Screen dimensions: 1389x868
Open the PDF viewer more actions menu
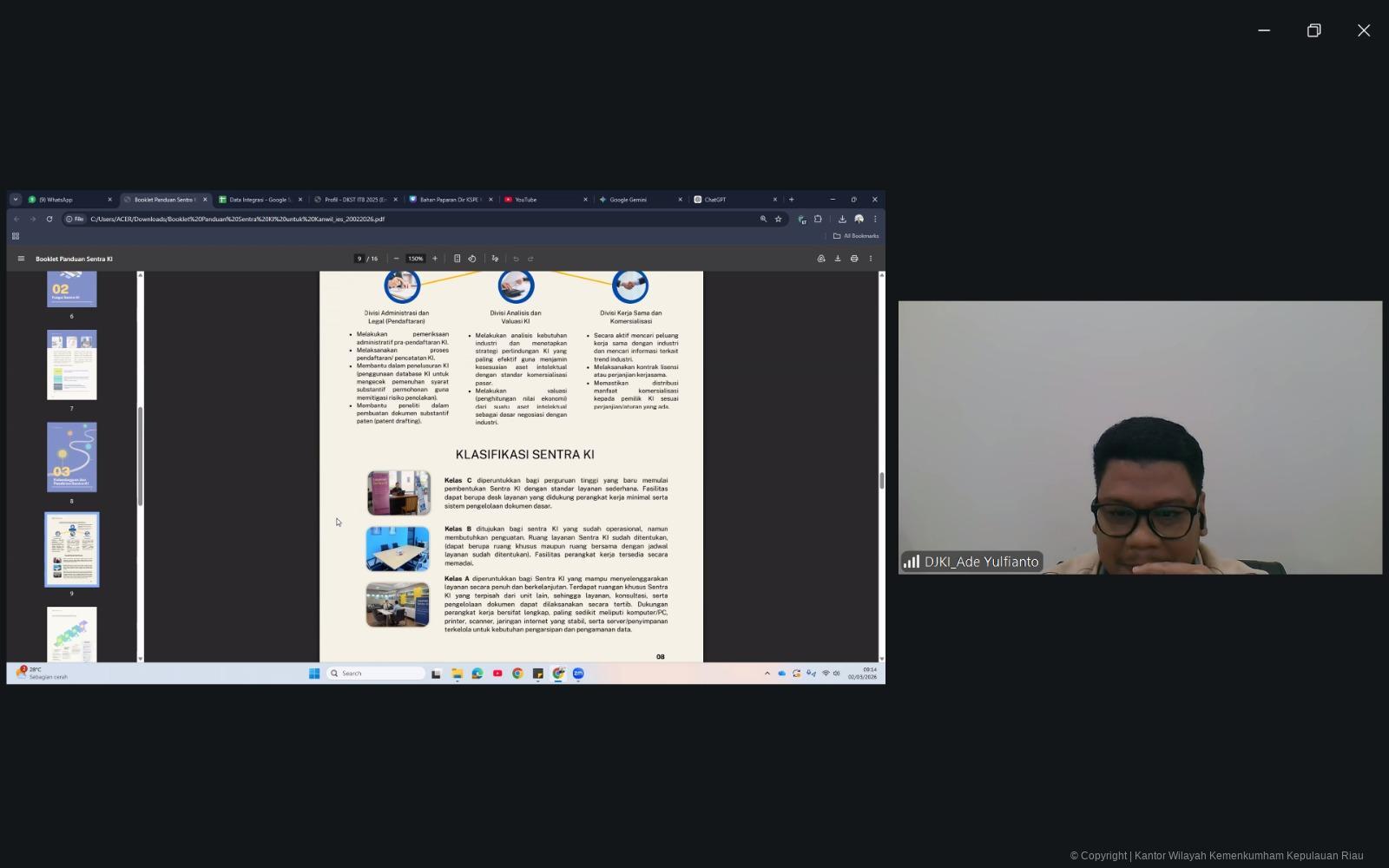(x=871, y=259)
